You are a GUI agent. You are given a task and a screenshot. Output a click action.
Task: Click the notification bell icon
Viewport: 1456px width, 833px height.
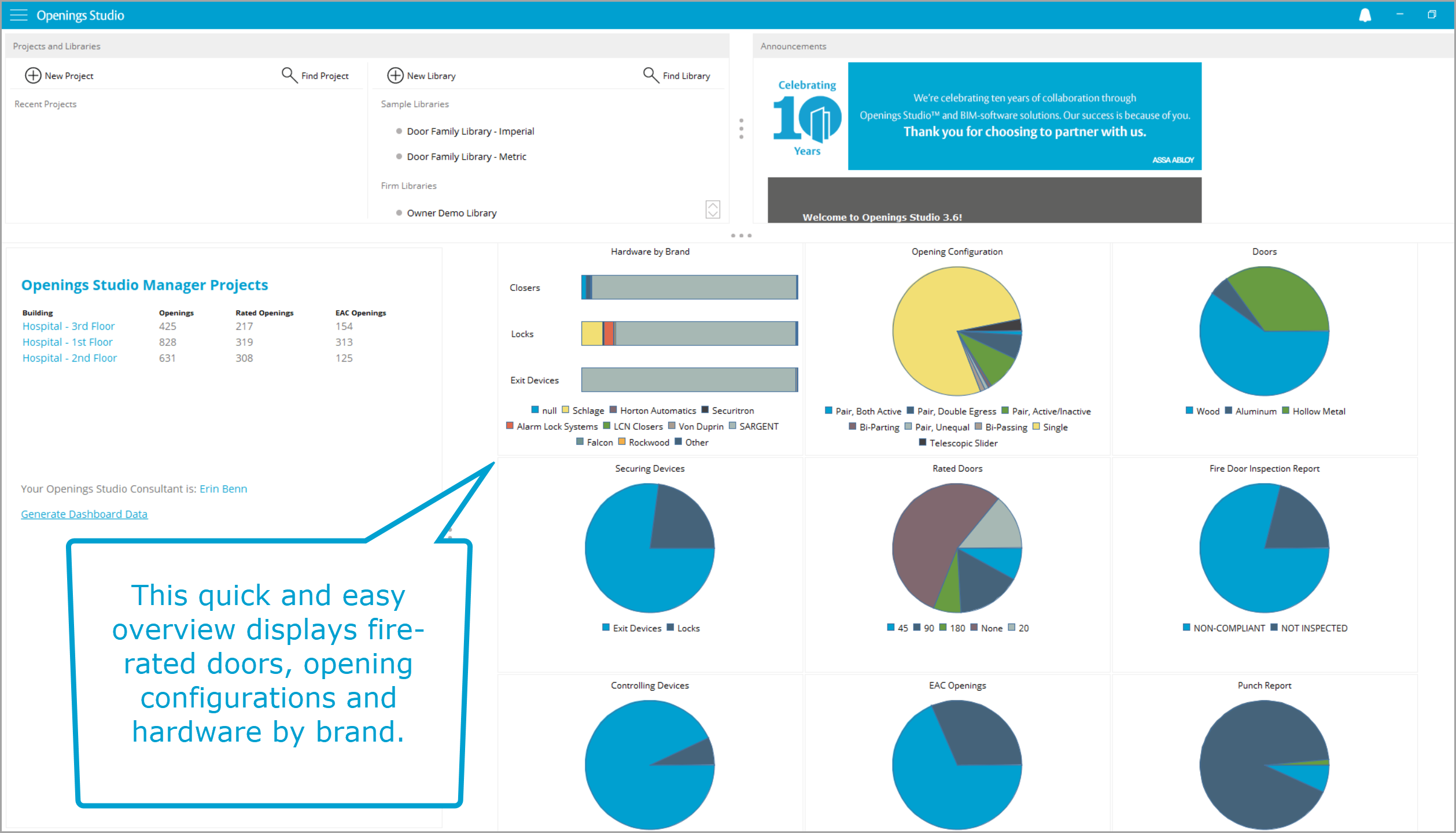tap(1365, 14)
